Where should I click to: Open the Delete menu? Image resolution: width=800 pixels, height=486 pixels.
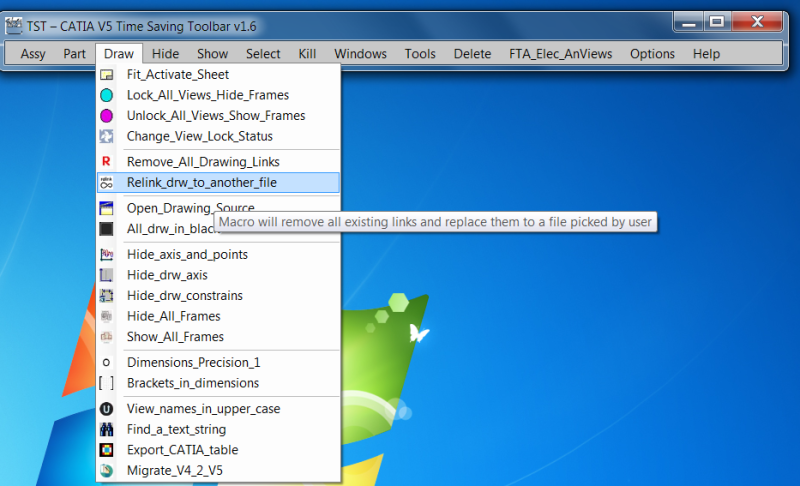(x=472, y=54)
